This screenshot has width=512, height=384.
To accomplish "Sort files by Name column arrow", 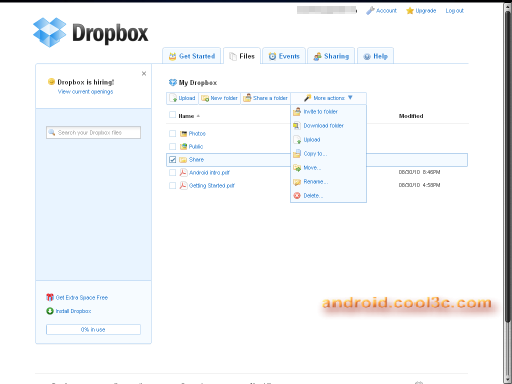I will [198, 116].
